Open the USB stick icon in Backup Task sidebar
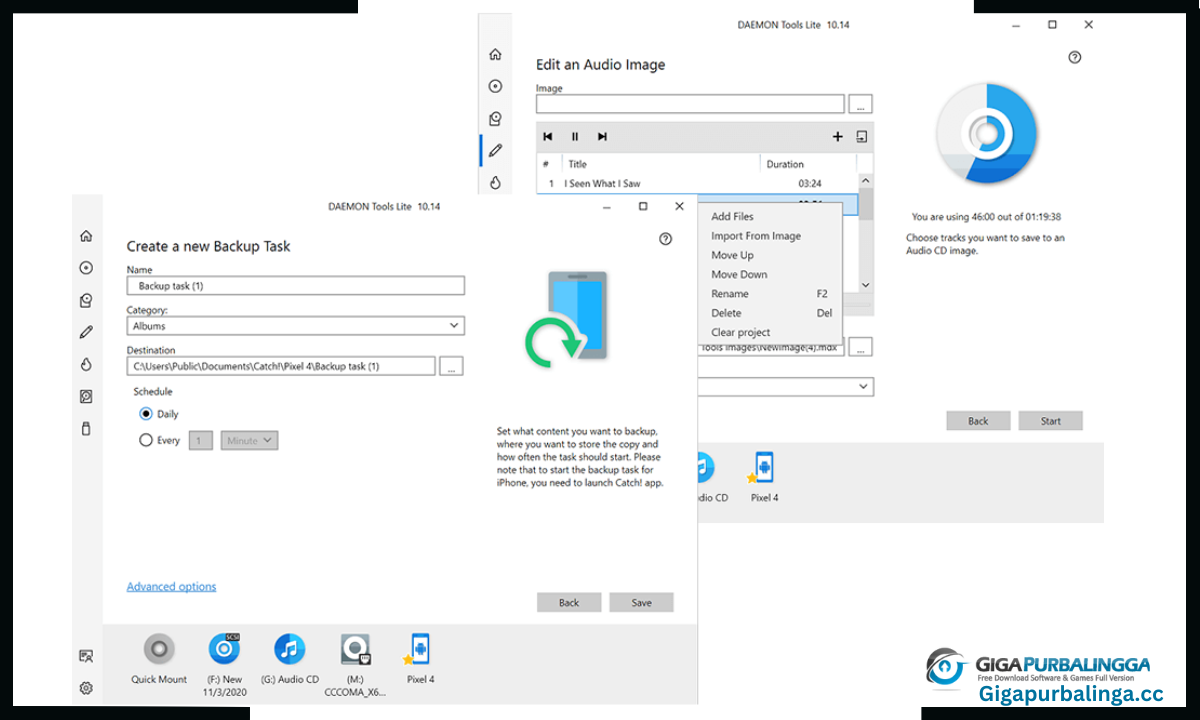 click(86, 428)
